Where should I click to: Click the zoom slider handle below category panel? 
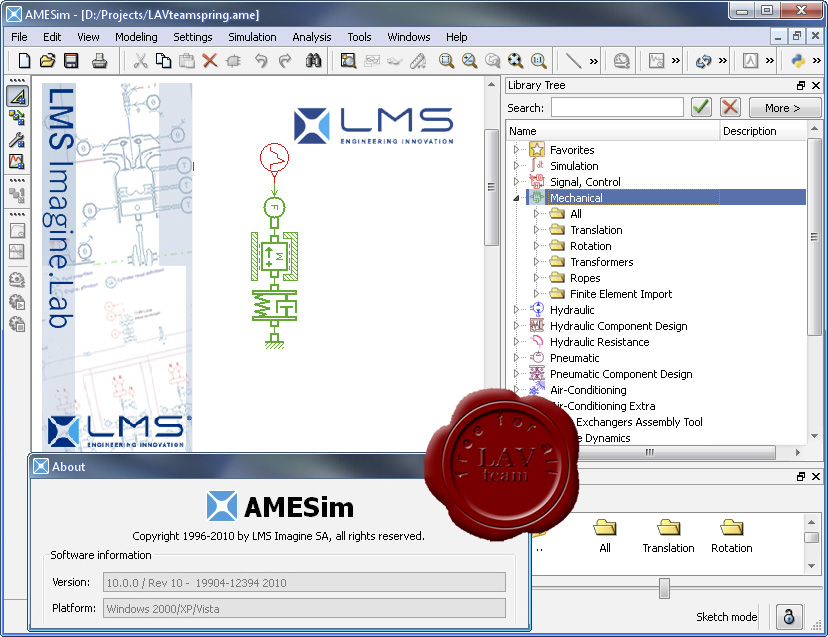664,588
